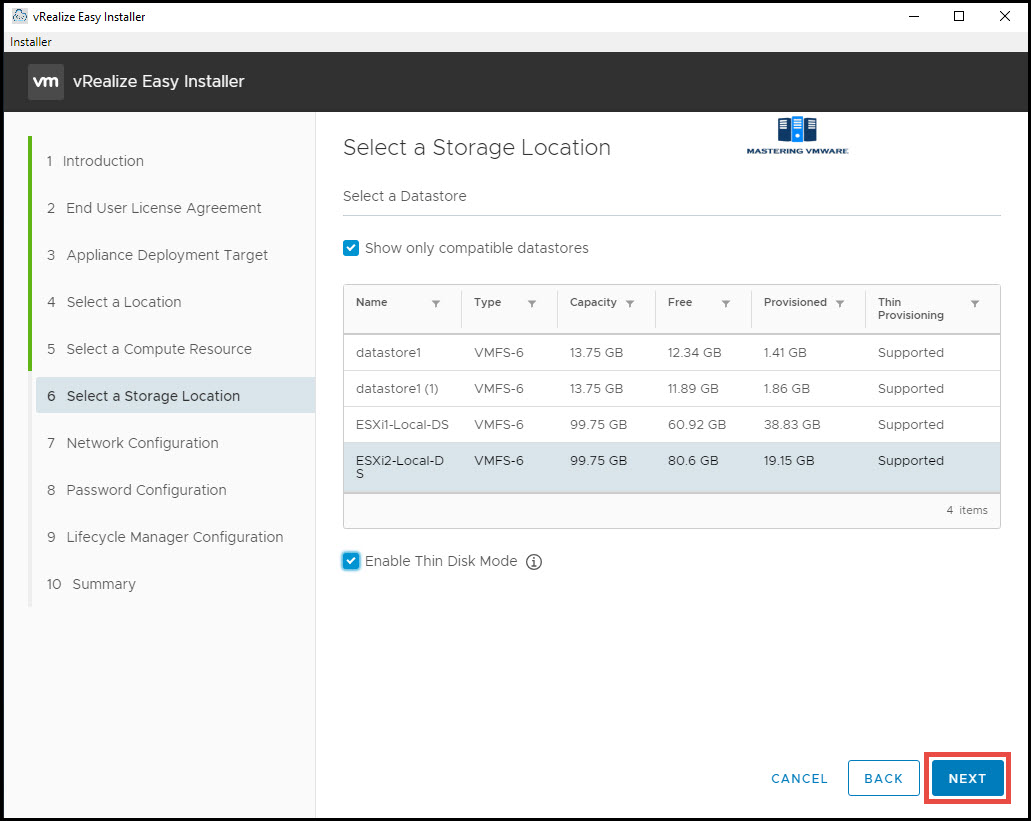Open the Installer menu
The image size is (1031, 821).
(x=30, y=42)
